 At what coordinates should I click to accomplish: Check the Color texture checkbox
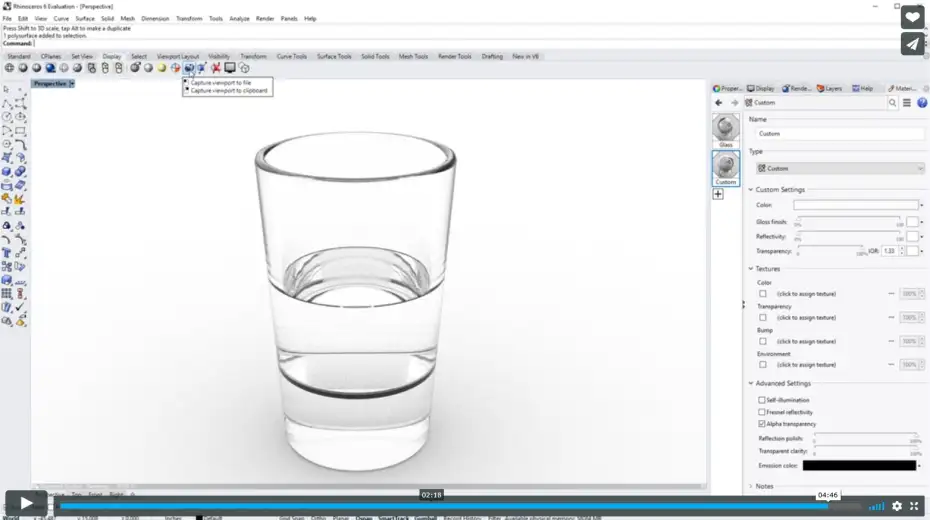click(x=763, y=294)
